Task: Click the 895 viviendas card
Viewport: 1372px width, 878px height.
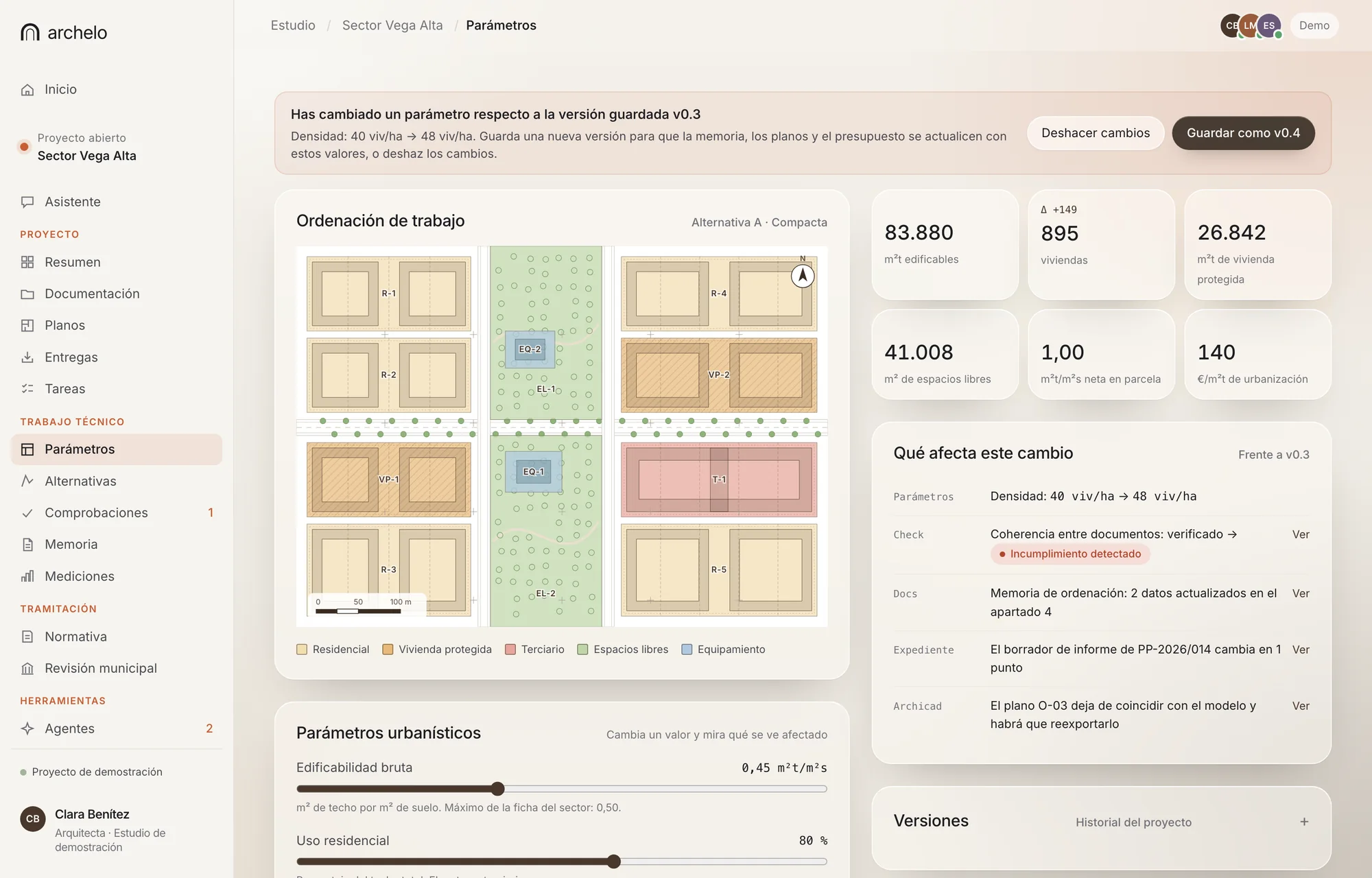Action: (x=1101, y=244)
